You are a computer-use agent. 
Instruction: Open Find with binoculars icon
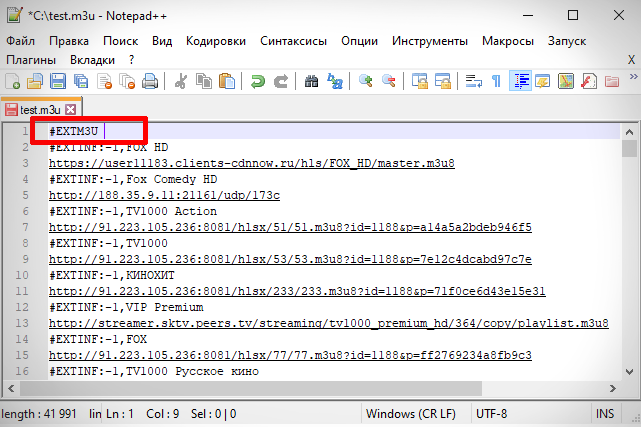[x=312, y=81]
